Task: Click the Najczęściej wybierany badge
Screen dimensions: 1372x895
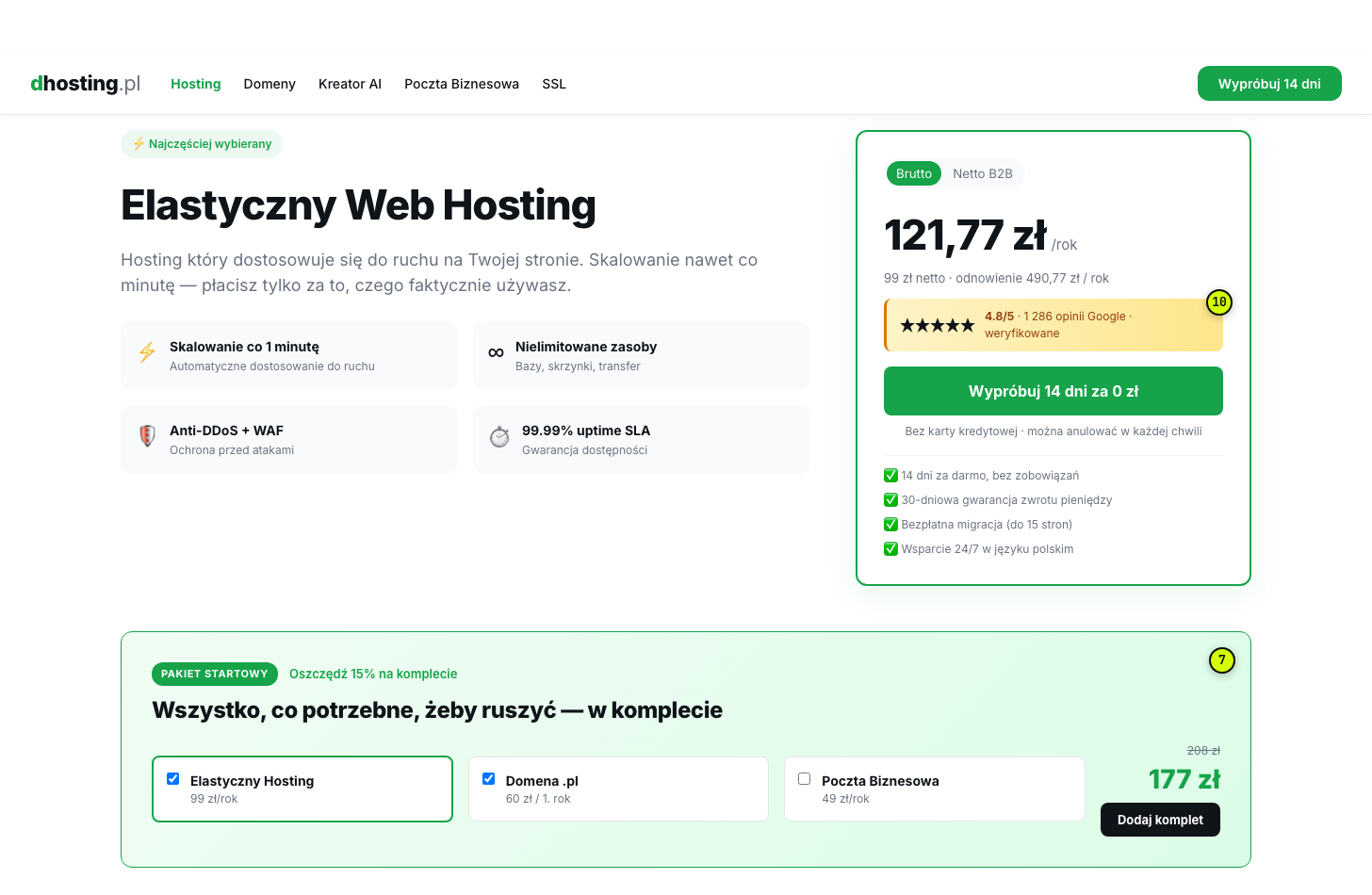Action: click(x=202, y=144)
